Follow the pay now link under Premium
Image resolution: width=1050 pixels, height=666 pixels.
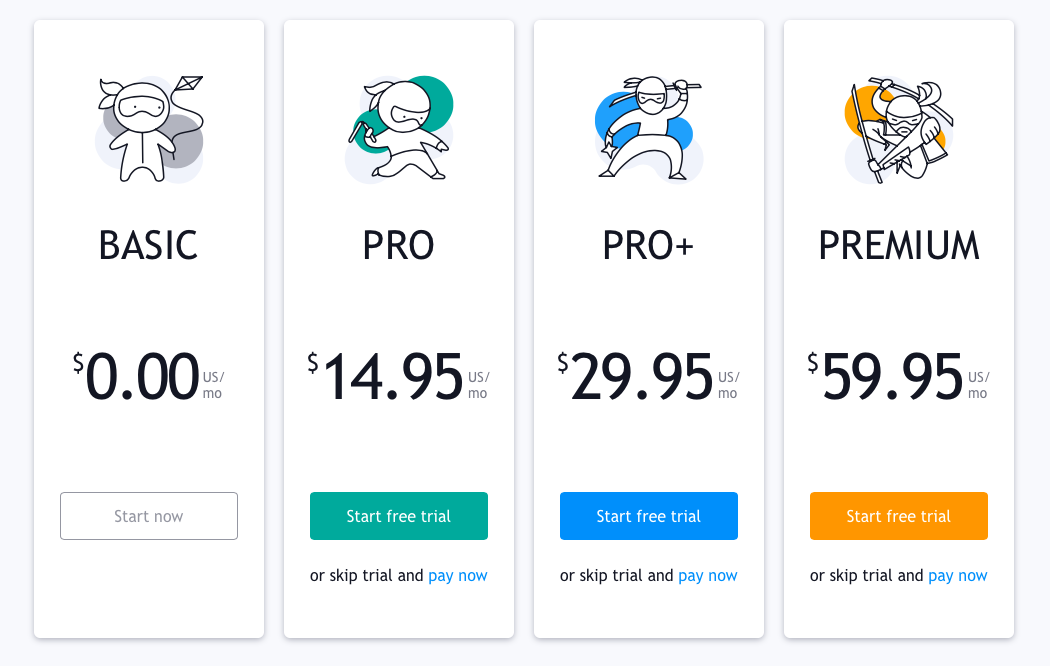coord(958,576)
